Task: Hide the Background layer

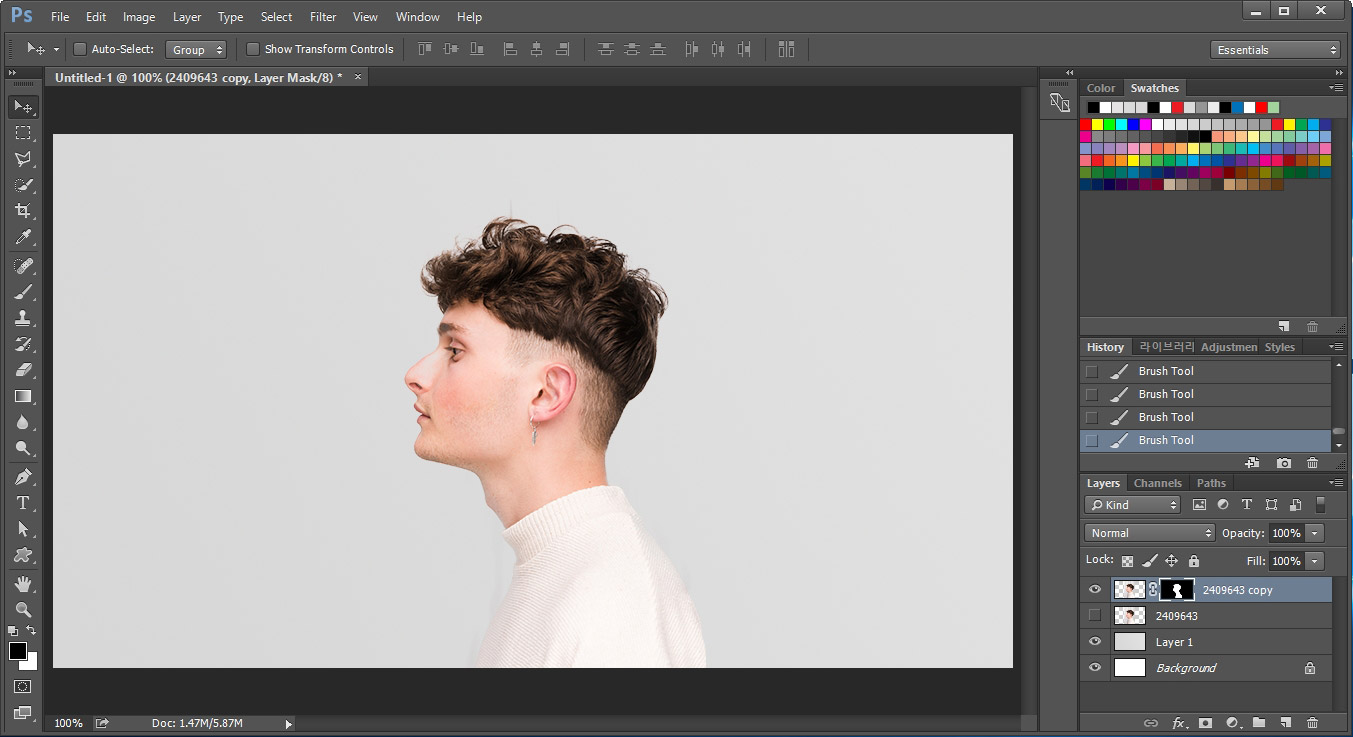Action: pos(1095,668)
